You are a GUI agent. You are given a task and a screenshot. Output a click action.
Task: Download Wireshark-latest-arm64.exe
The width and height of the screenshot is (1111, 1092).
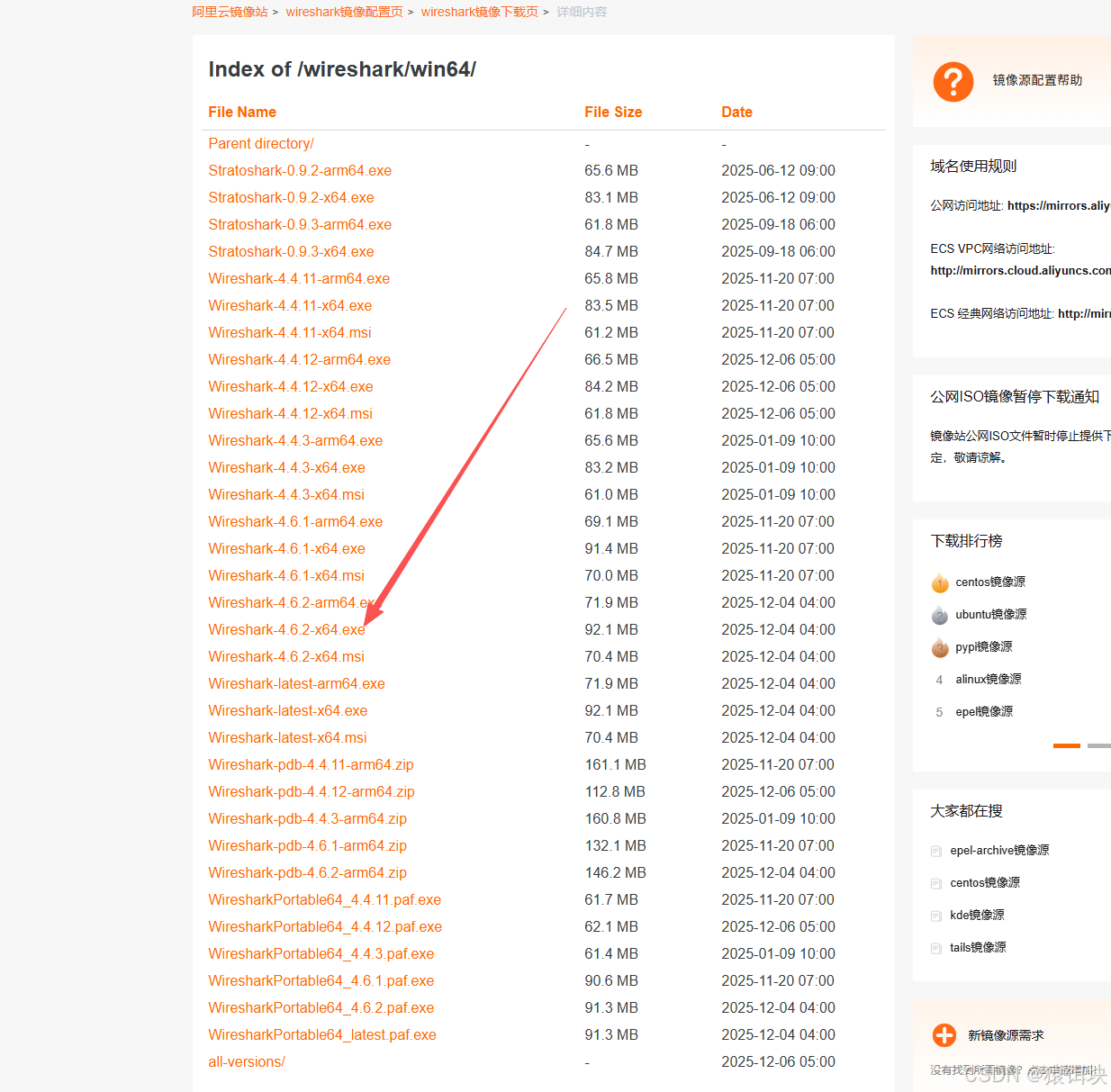(297, 683)
